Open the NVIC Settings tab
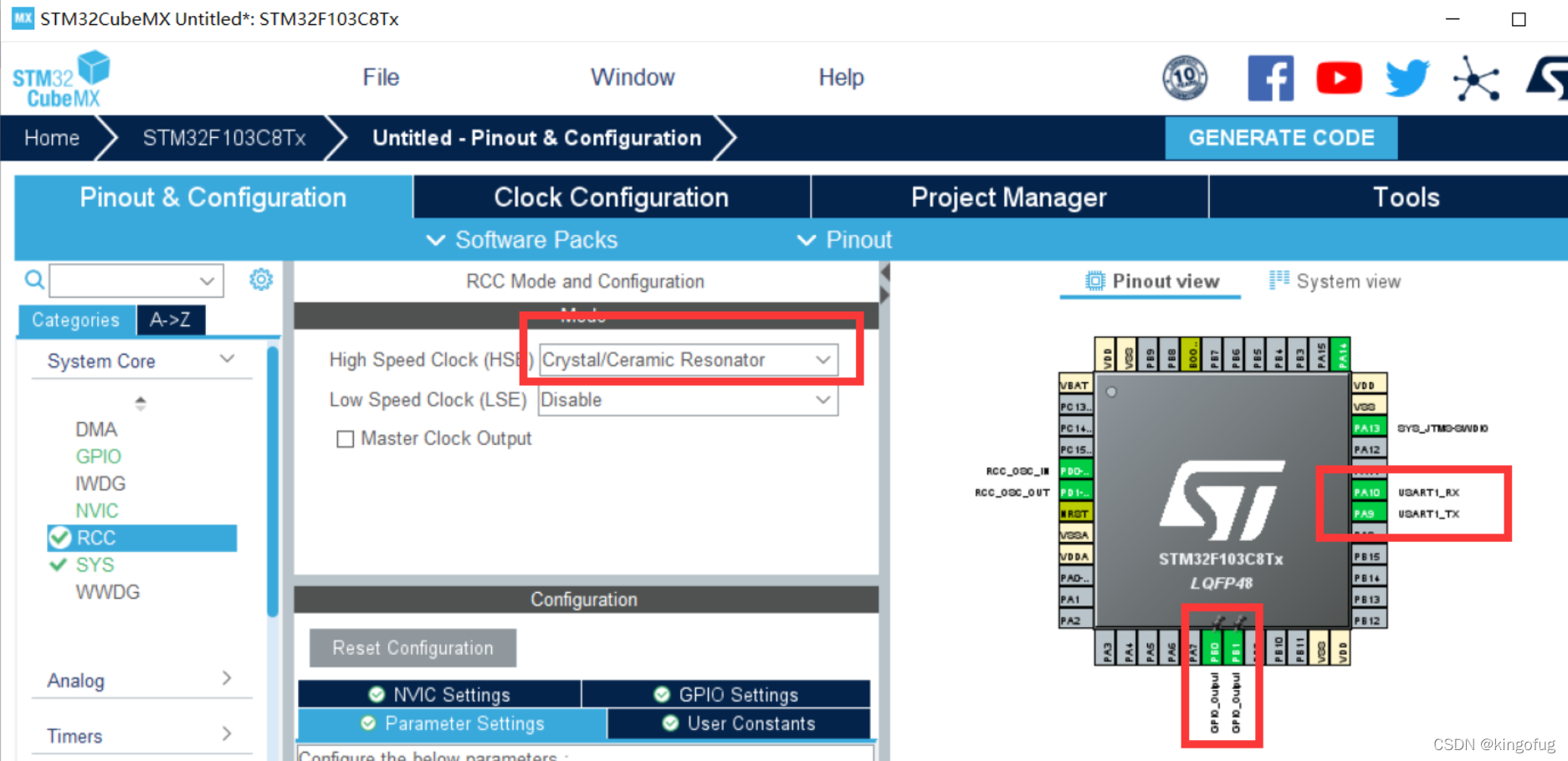 (439, 695)
